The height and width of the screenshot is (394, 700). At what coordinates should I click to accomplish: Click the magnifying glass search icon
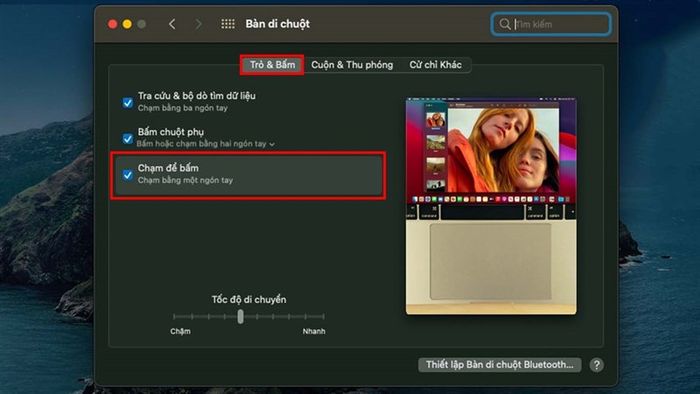point(504,24)
